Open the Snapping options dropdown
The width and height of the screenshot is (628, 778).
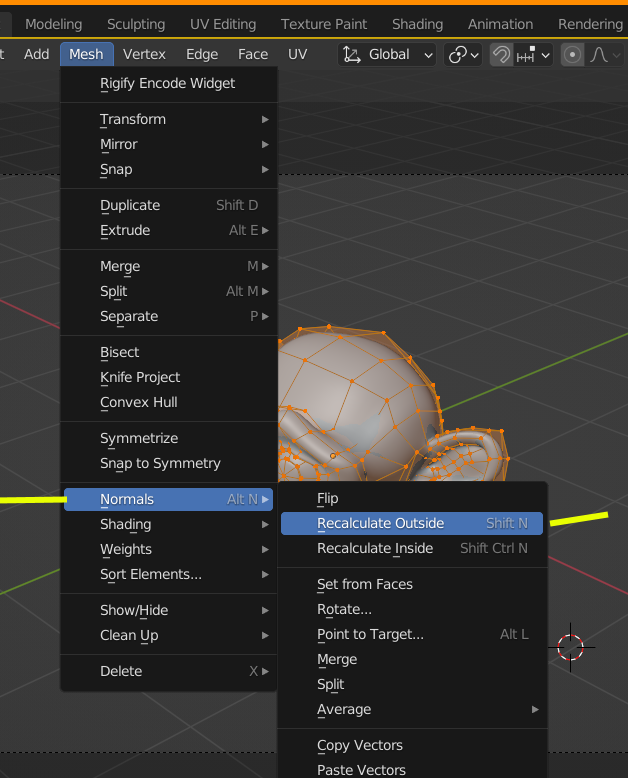533,55
